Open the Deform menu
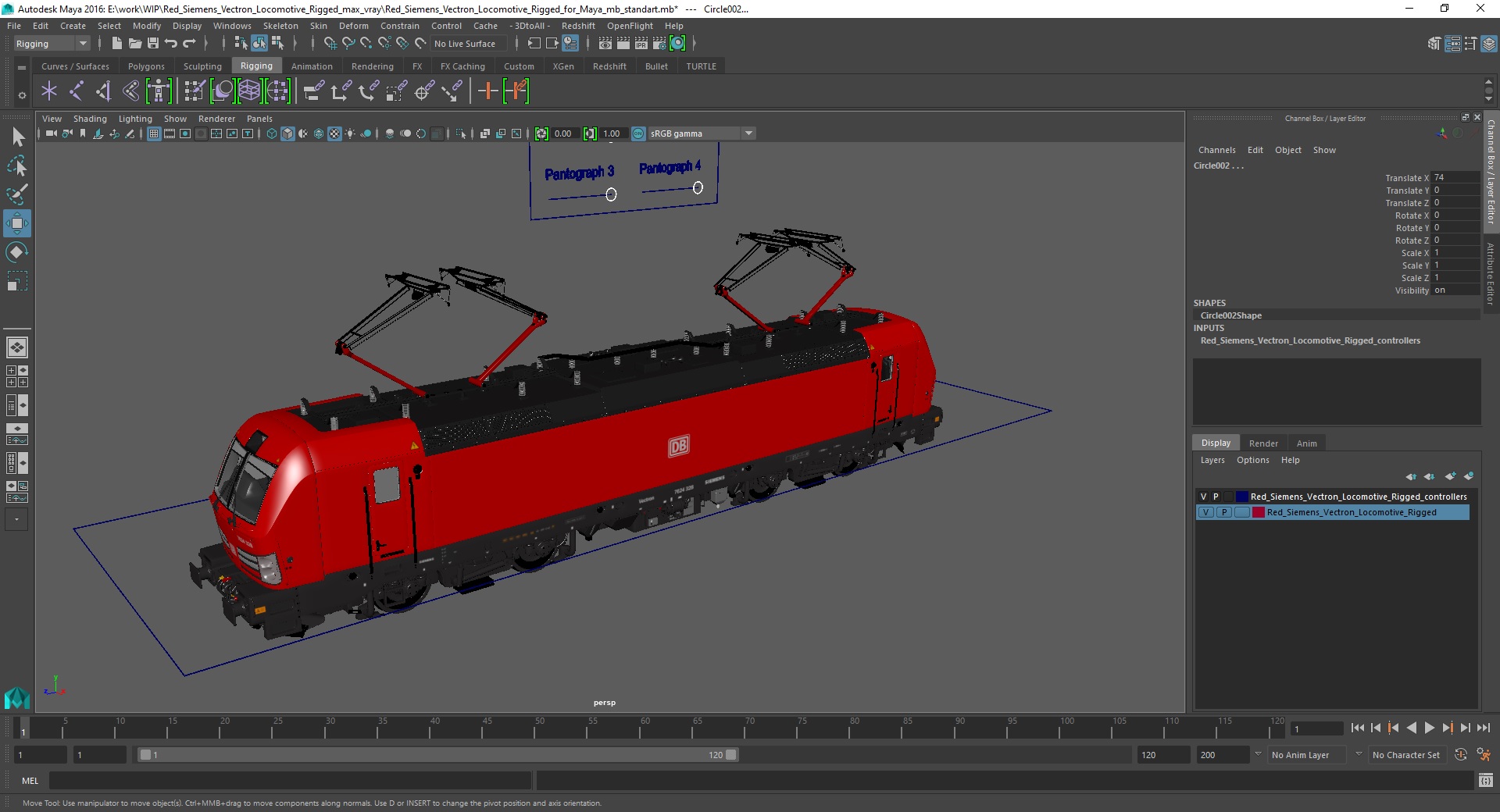This screenshot has height=812, width=1500. (x=354, y=26)
